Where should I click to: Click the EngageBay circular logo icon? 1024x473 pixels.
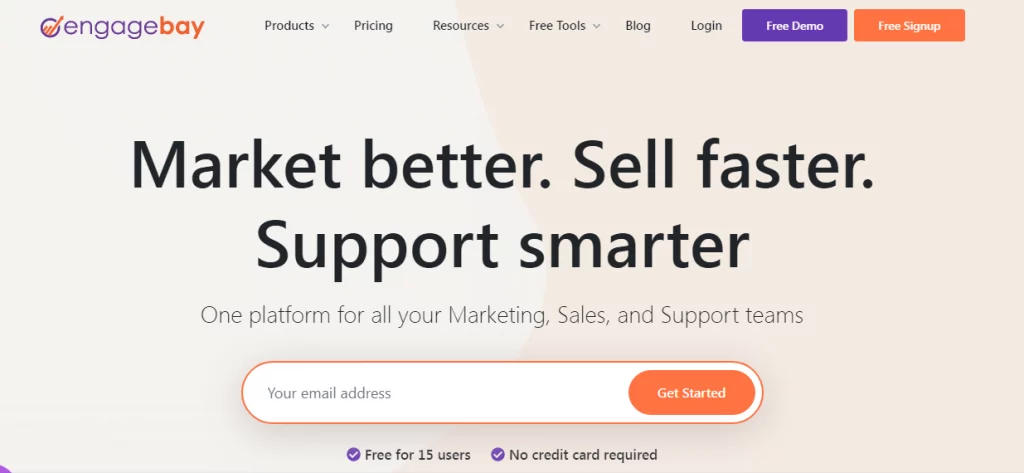[x=51, y=27]
